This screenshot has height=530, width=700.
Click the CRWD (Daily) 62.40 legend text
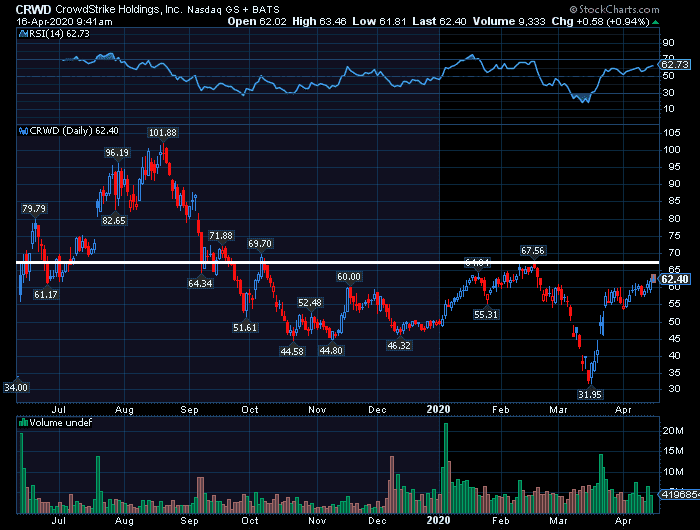[74, 131]
